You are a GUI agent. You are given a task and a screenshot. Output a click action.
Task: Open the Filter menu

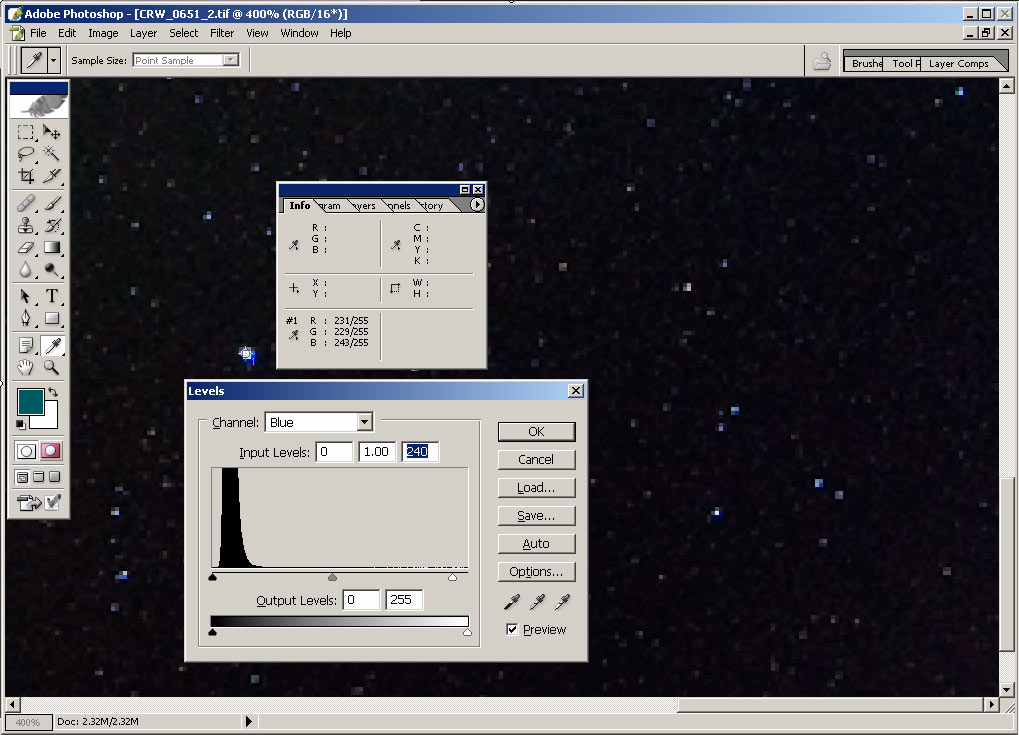[222, 33]
